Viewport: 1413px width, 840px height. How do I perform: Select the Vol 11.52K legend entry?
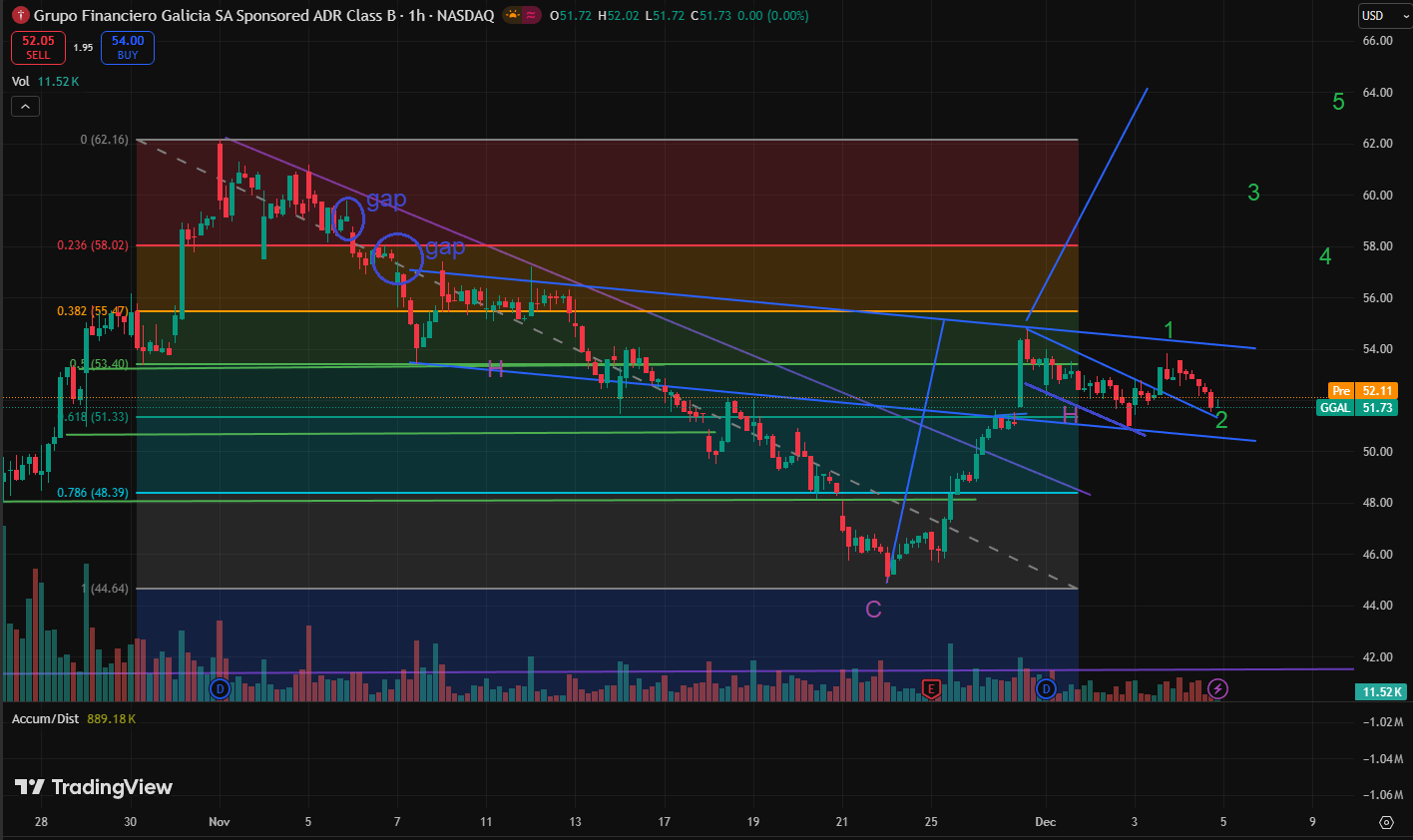point(46,82)
